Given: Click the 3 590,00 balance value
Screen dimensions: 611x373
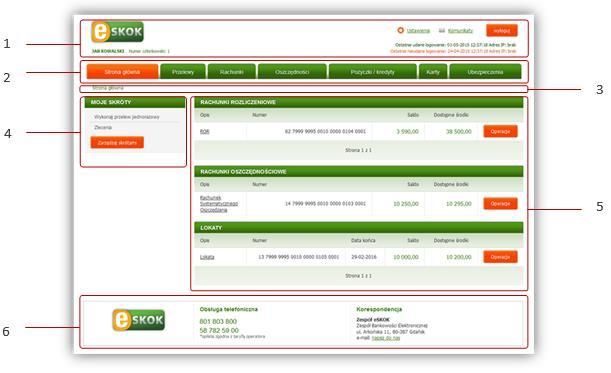Looking at the screenshot, I should click(408, 132).
